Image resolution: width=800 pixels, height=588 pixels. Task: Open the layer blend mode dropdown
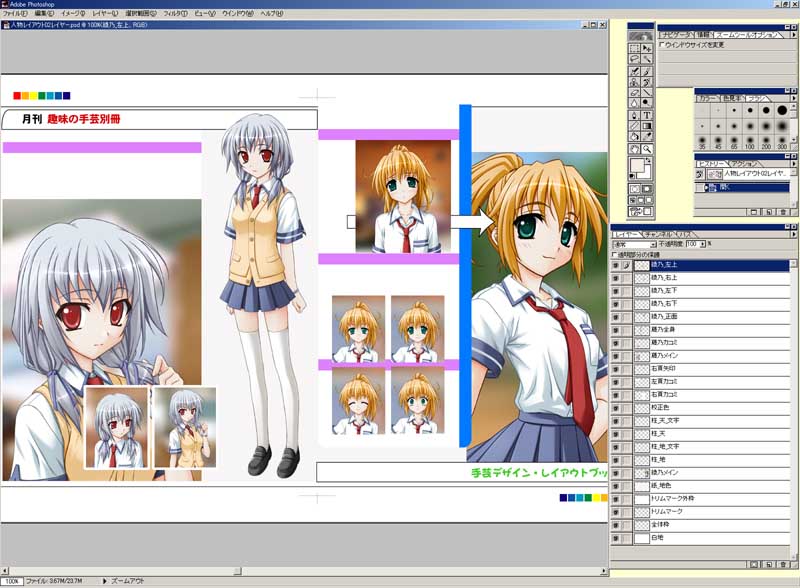[x=634, y=244]
